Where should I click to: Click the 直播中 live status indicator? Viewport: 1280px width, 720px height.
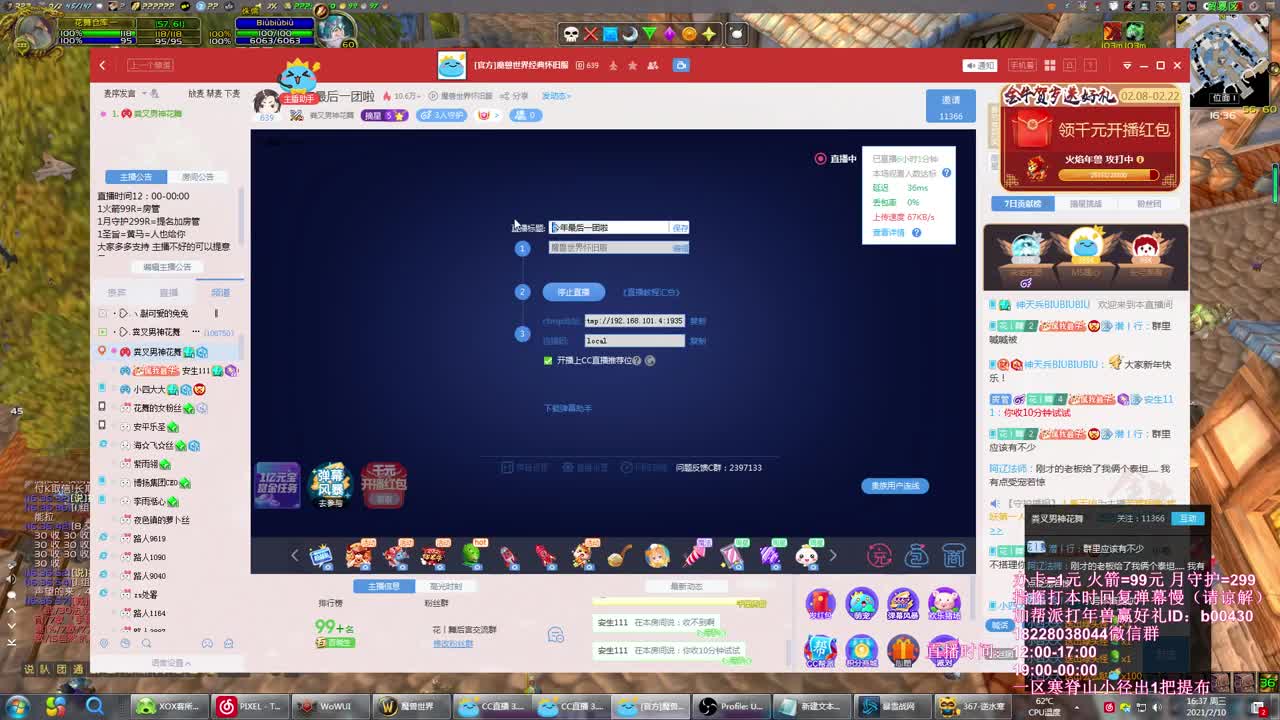pyautogui.click(x=836, y=159)
